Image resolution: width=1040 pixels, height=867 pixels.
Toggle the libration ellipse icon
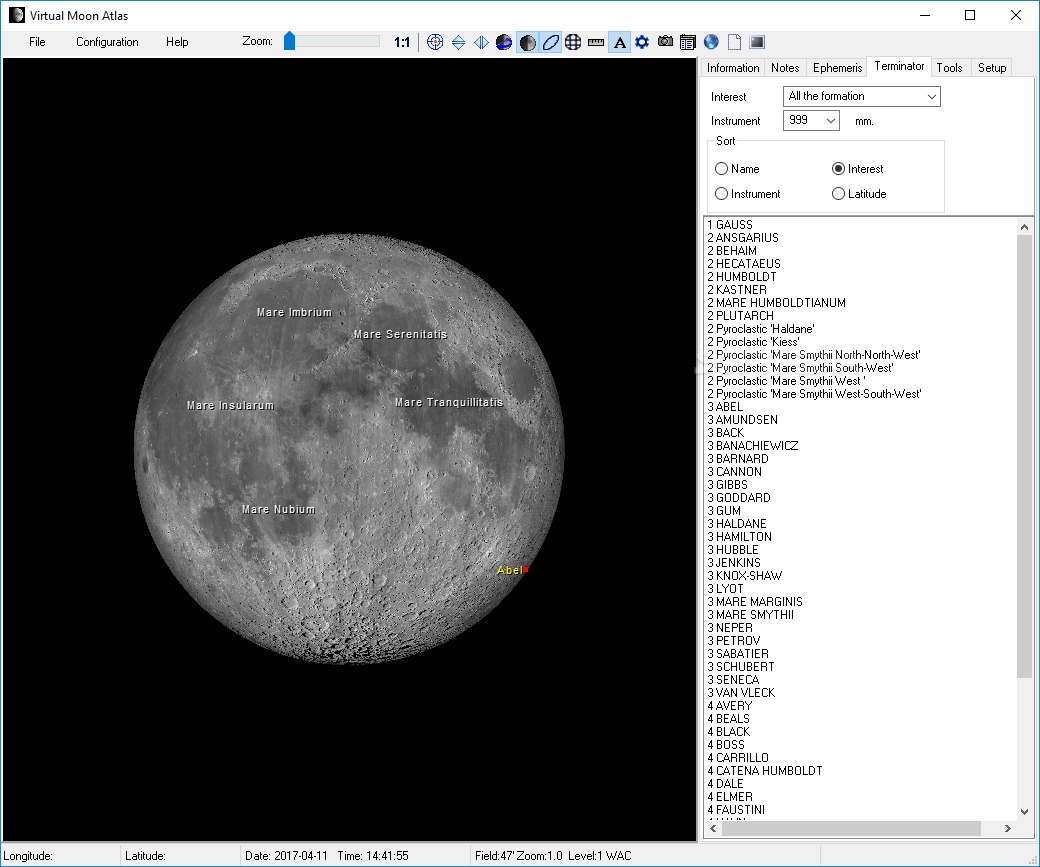pyautogui.click(x=551, y=42)
